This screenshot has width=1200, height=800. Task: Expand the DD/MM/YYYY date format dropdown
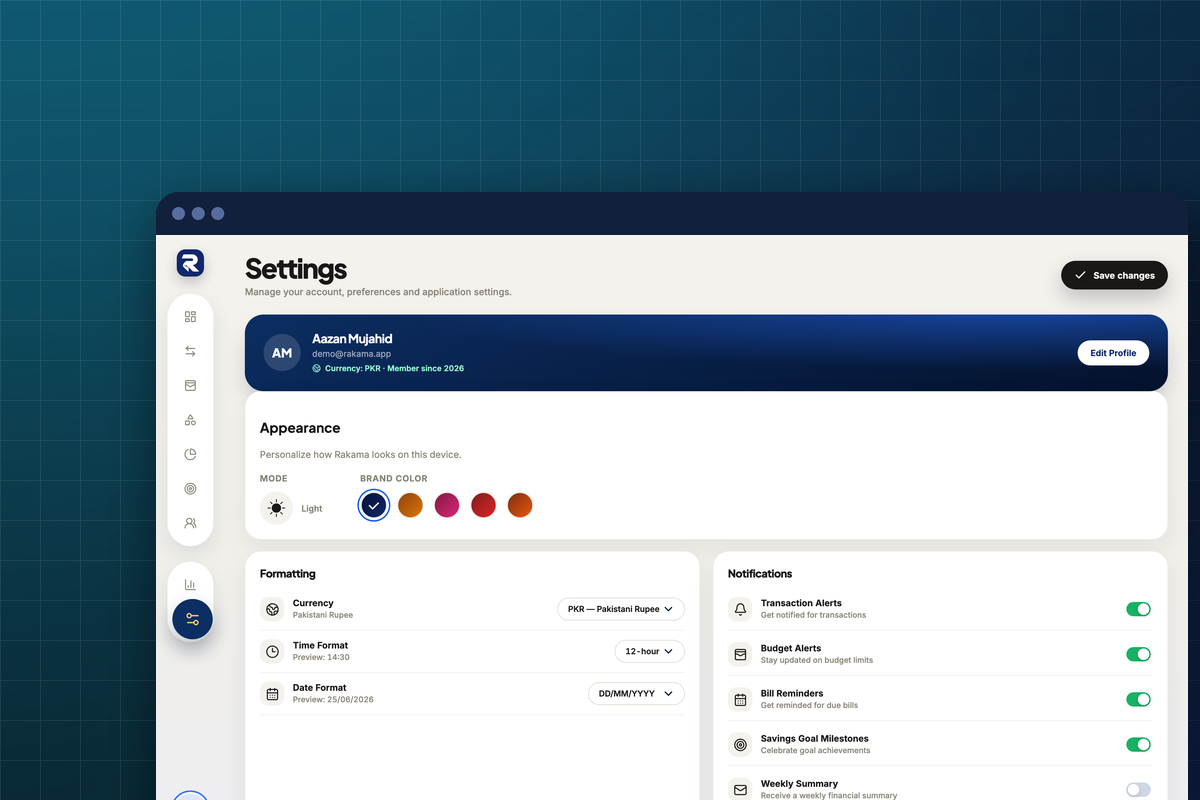click(636, 693)
